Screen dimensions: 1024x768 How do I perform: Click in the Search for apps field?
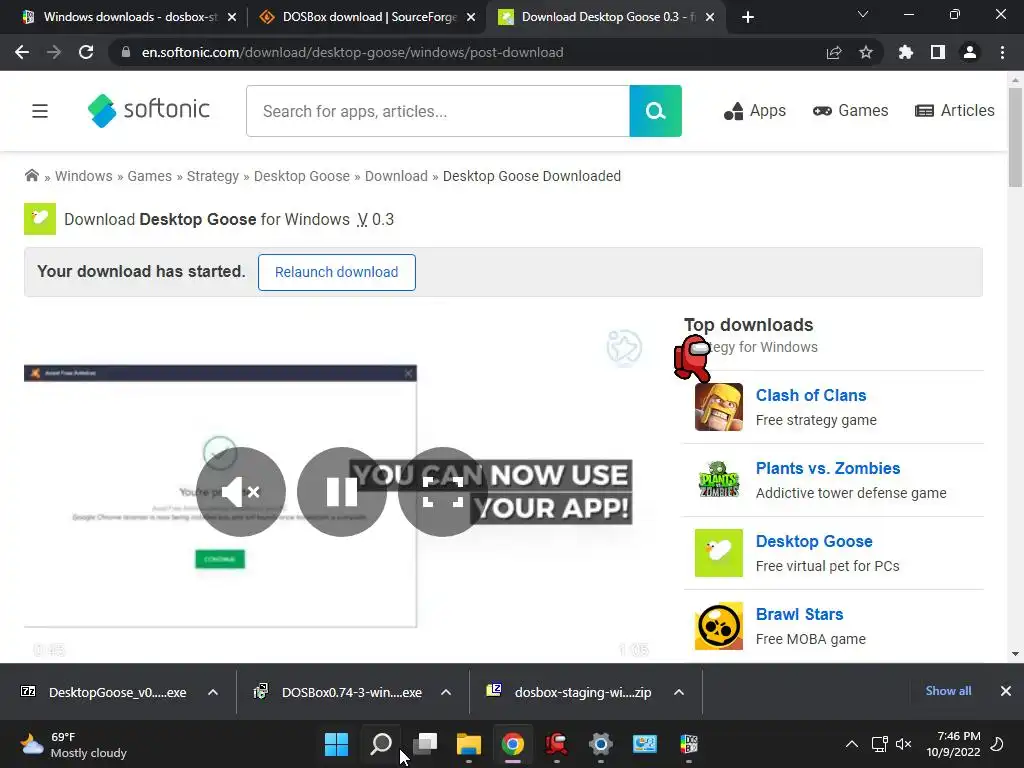(x=438, y=111)
